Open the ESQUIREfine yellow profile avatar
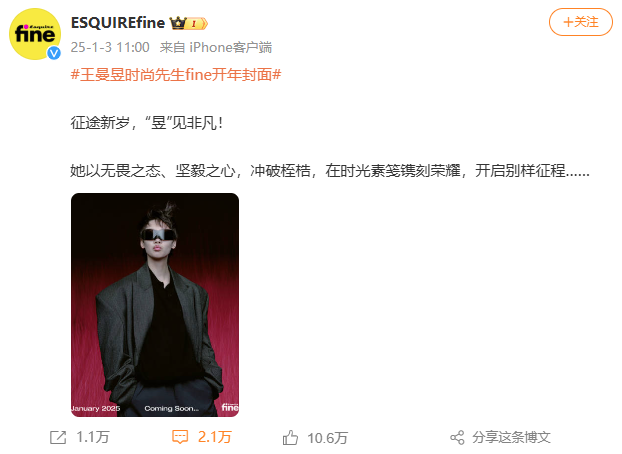Viewport: 622px width, 454px height. point(35,34)
